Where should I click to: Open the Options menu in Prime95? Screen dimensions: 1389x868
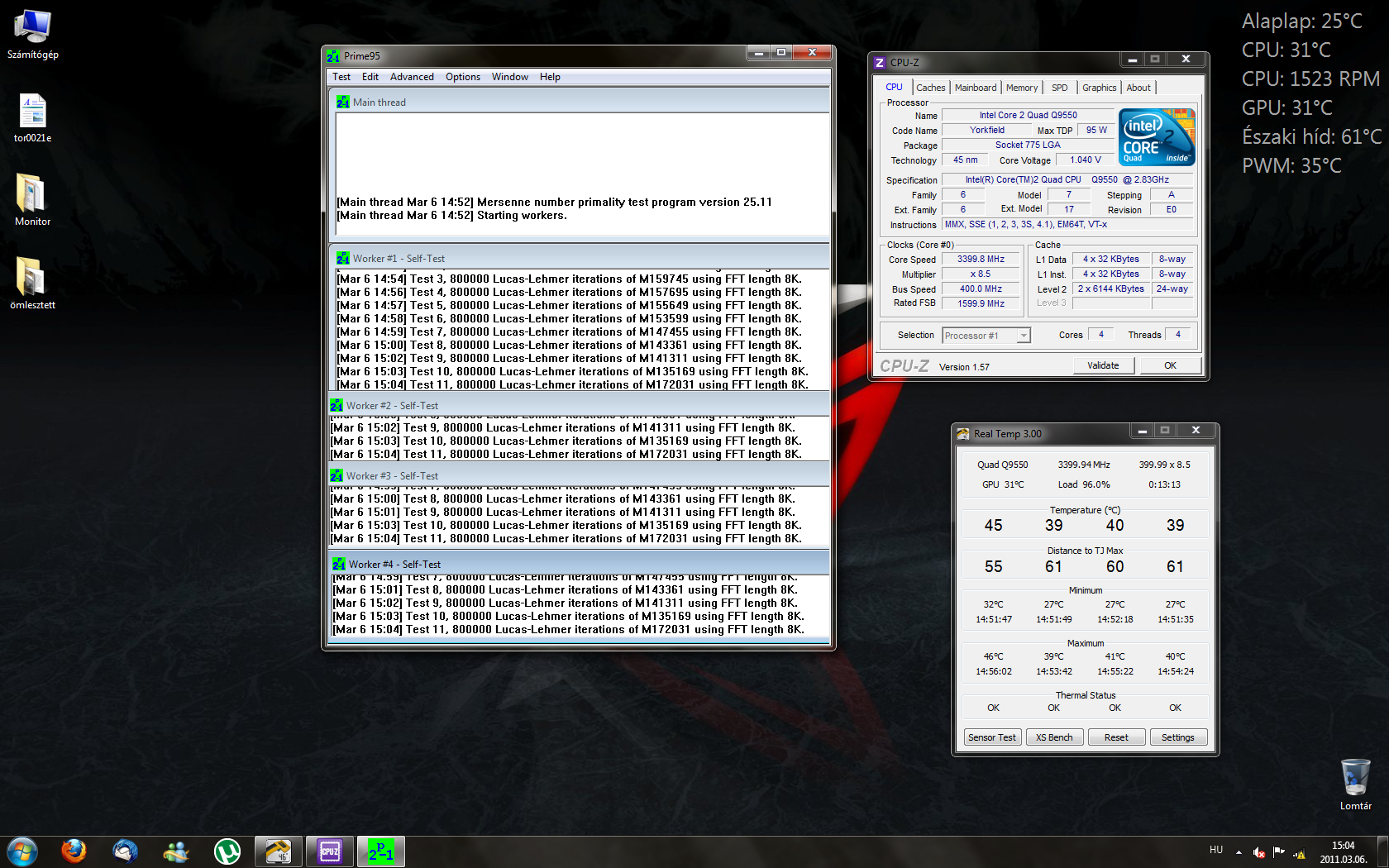coord(463,77)
